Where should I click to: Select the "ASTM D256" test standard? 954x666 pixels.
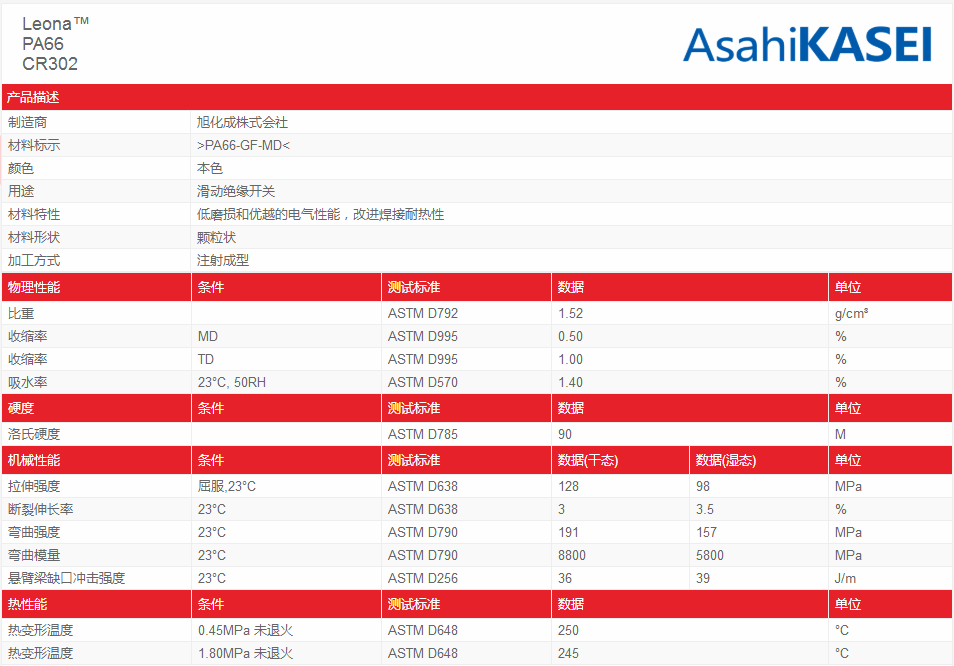pyautogui.click(x=423, y=578)
